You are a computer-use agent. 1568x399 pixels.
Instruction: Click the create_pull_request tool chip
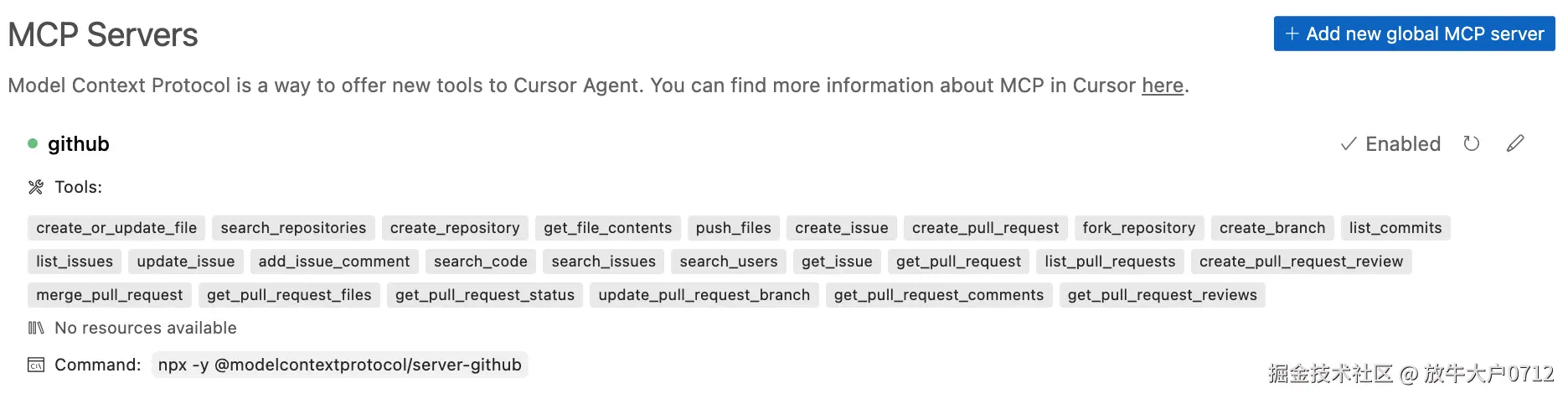(985, 228)
